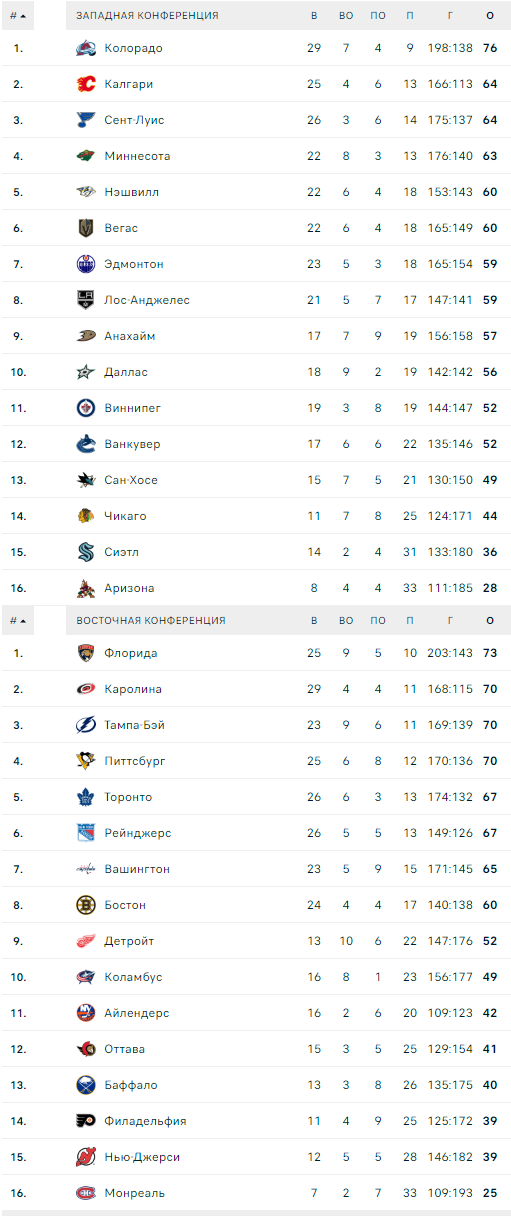Screen dimensions: 511x1216
Task: Open the Montreal Canadiens logo
Action: [86, 1193]
